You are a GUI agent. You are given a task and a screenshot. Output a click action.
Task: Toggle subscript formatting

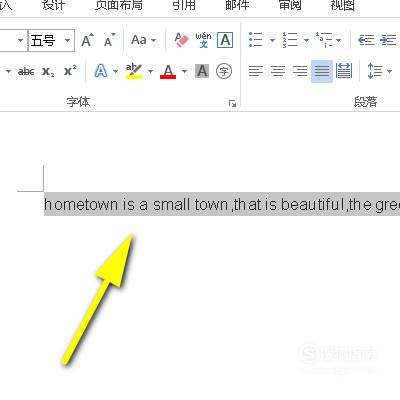(48, 71)
